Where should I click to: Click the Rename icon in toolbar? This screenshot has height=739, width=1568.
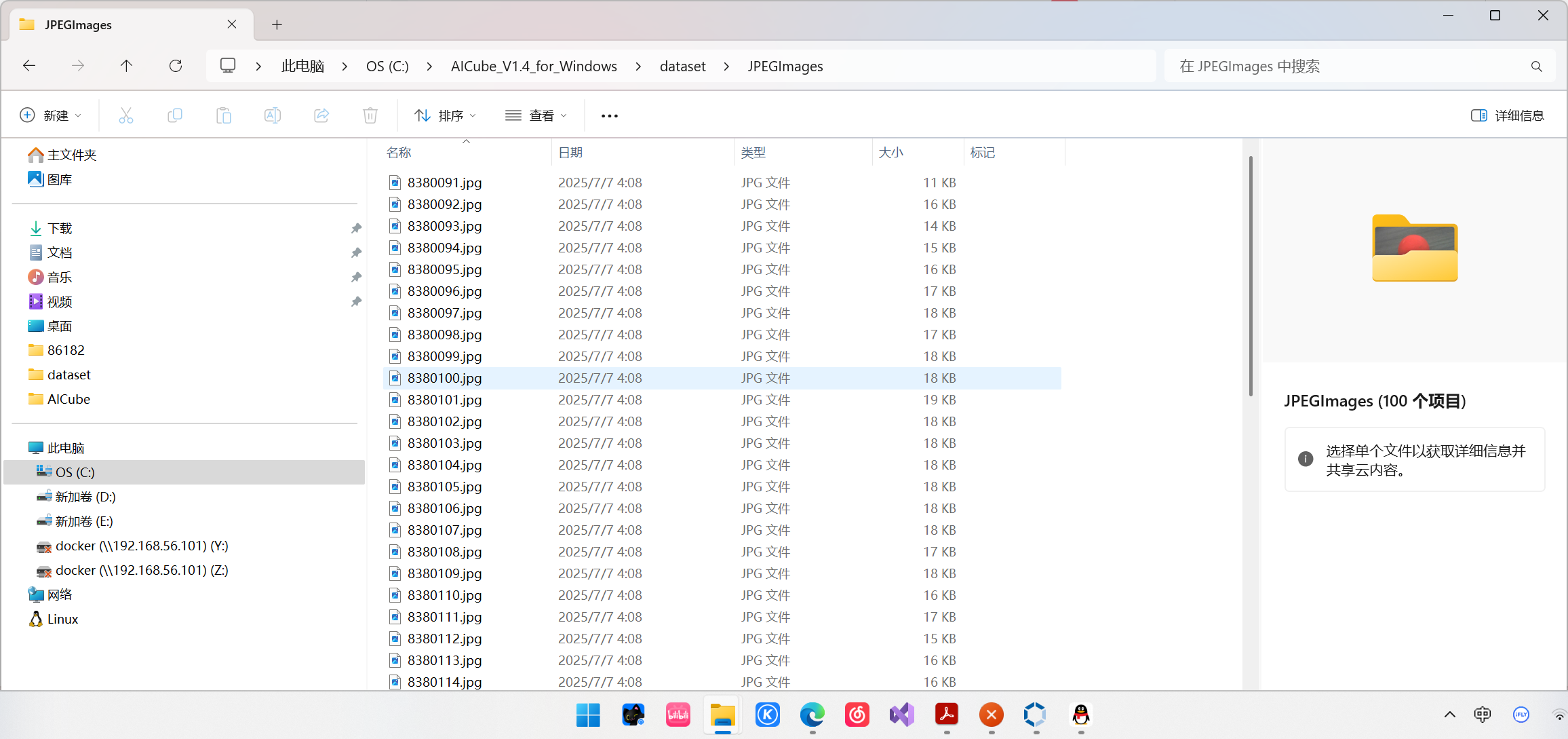pos(273,115)
